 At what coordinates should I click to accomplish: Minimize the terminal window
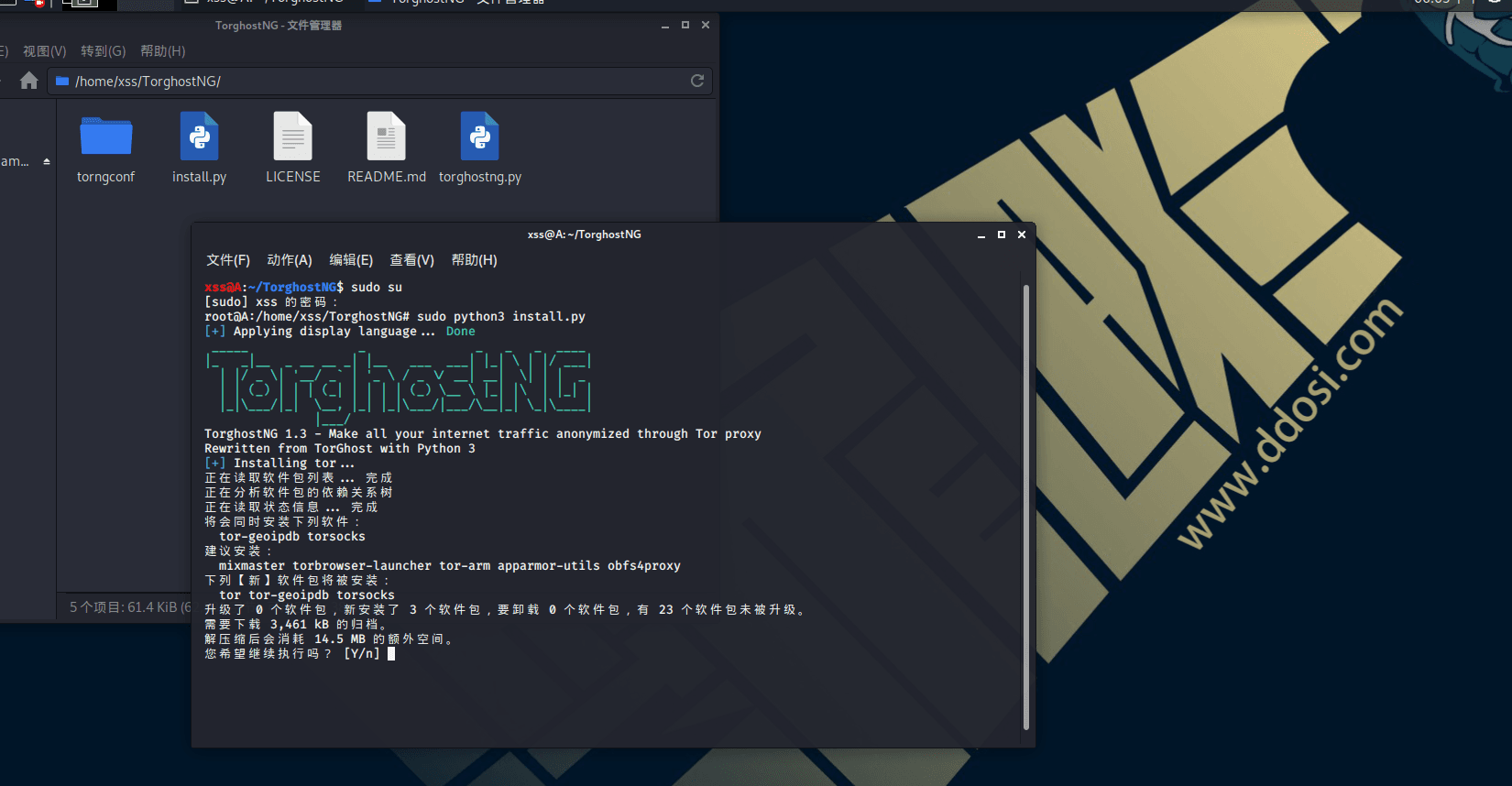[x=981, y=235]
